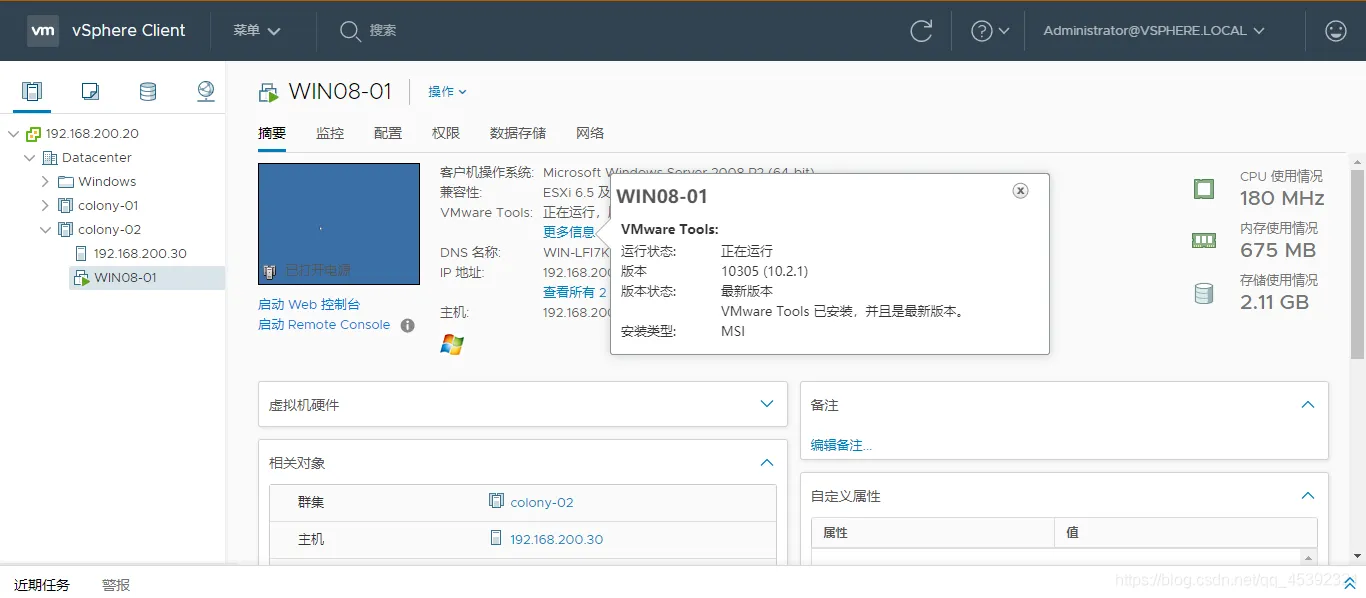This screenshot has width=1366, height=598.
Task: Switch to VMs and Templates view icon
Action: click(x=90, y=92)
